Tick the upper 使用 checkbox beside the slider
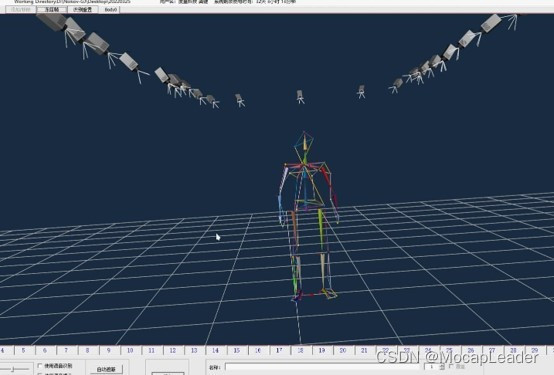554x375 pixels. [40, 366]
